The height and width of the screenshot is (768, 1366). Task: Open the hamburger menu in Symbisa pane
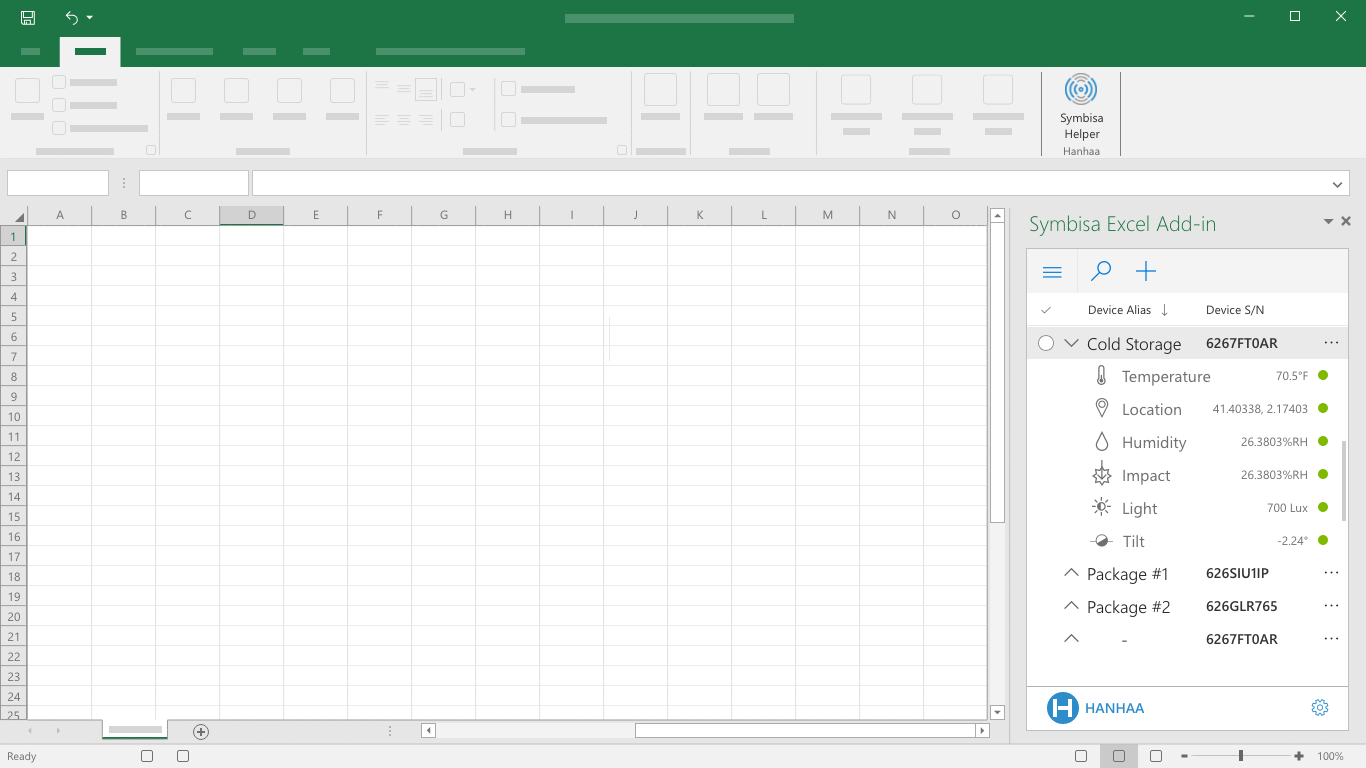coord(1052,271)
